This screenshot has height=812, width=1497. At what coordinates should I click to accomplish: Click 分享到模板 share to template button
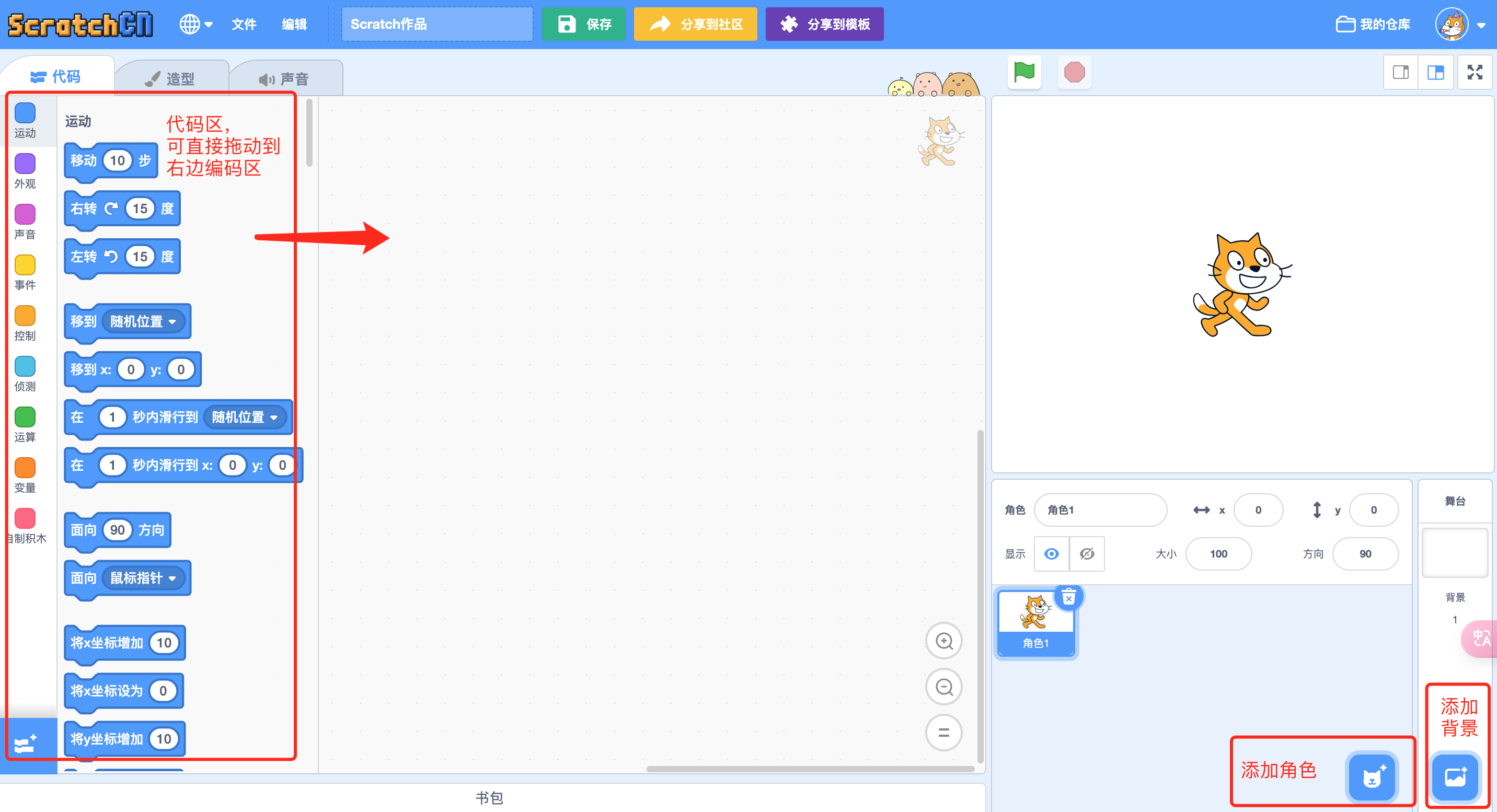[824, 25]
